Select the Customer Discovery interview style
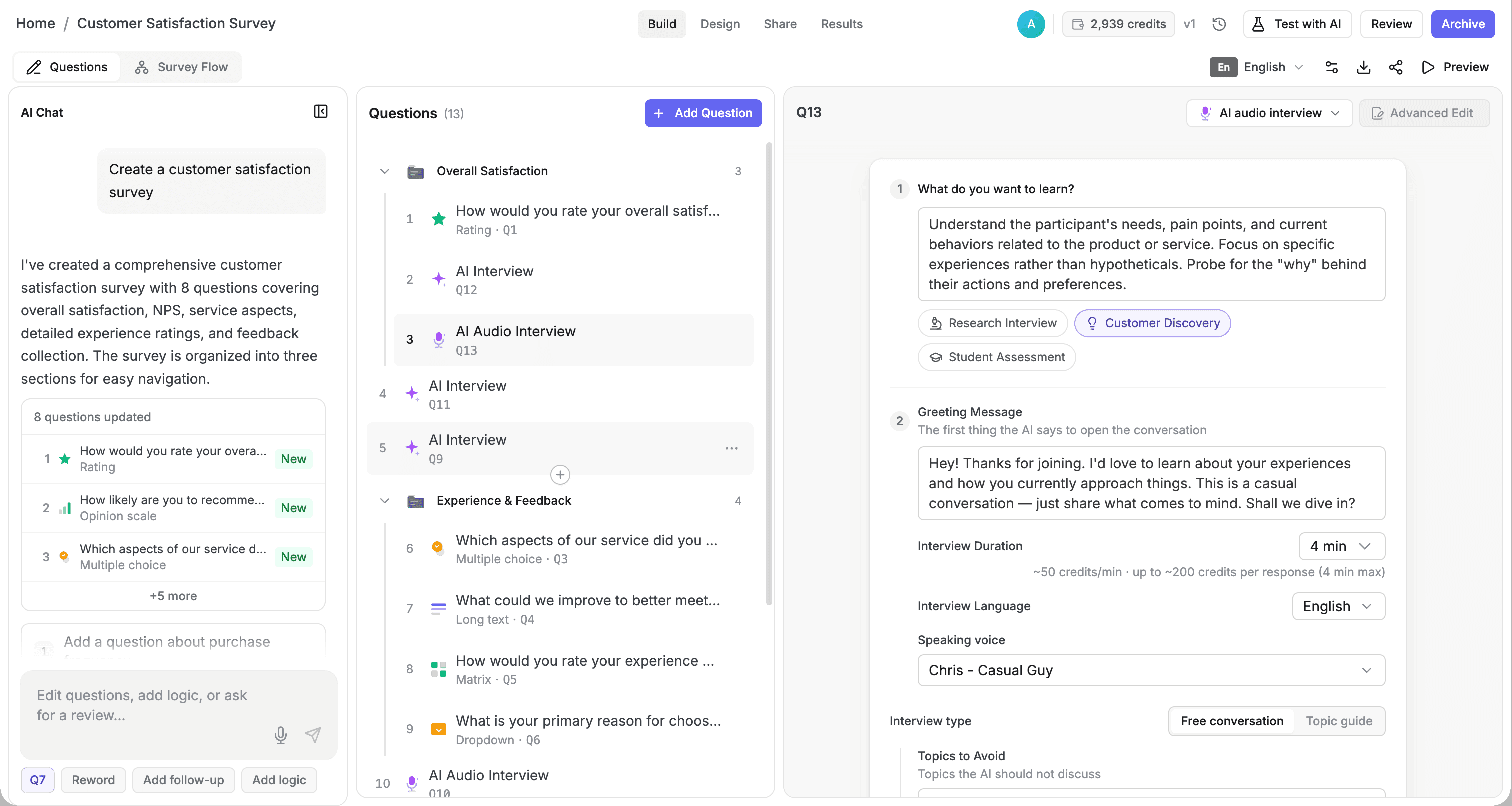The height and width of the screenshot is (806, 1512). 1152,323
